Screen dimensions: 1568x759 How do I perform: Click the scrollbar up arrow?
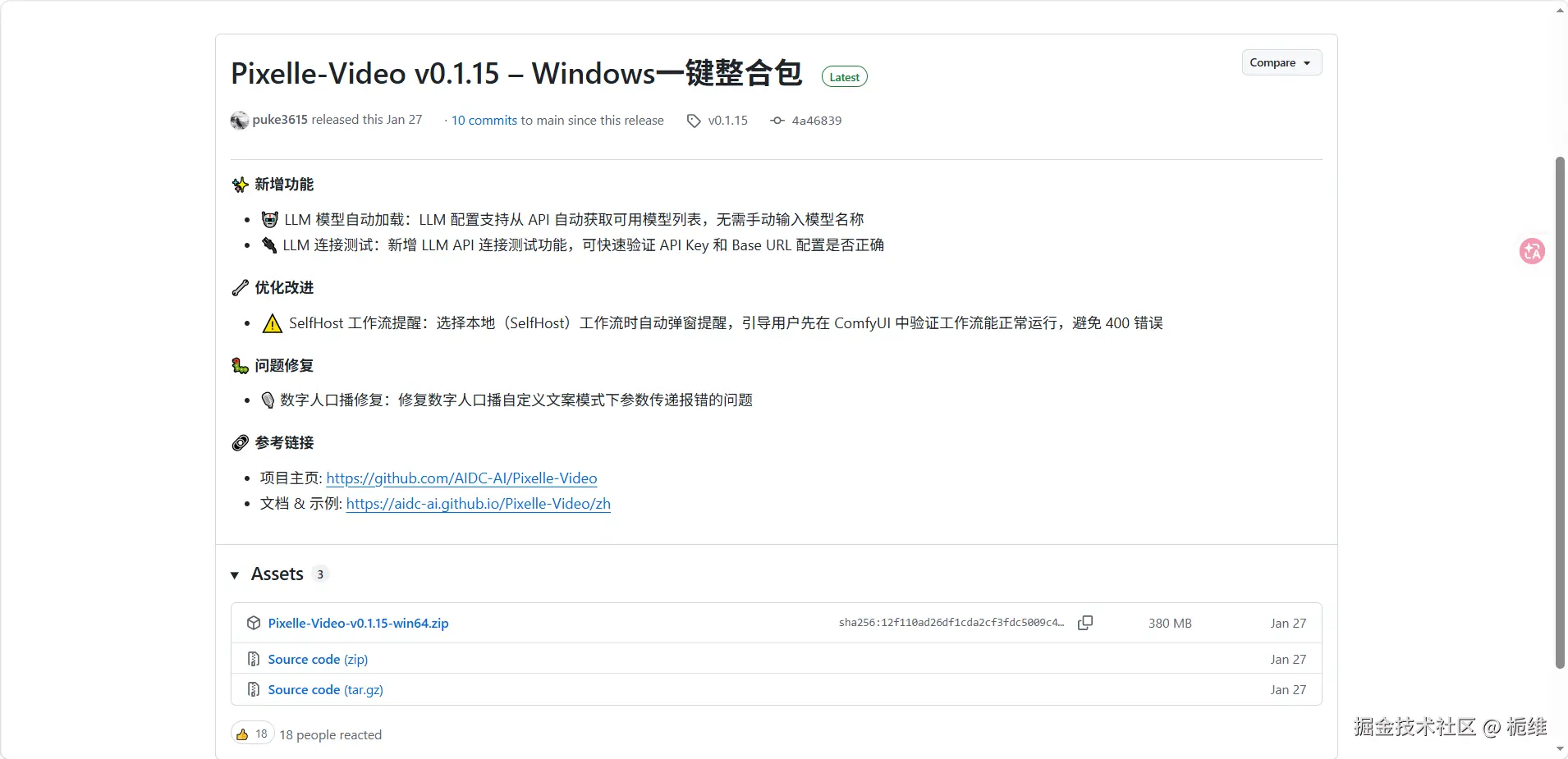1560,9
